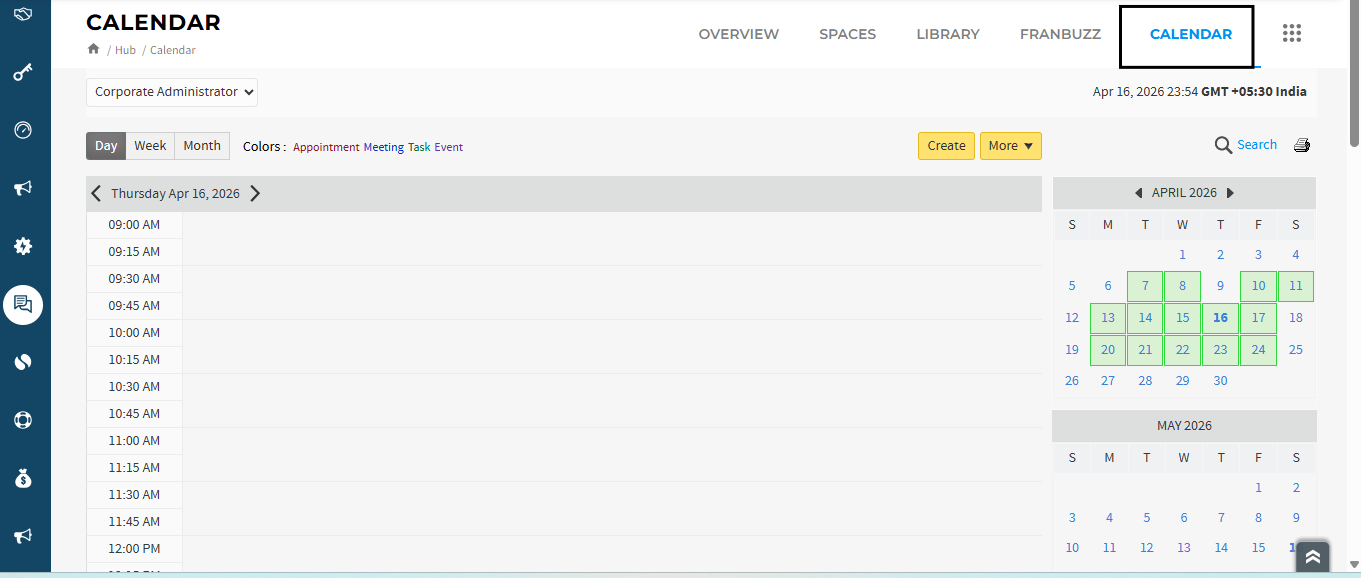This screenshot has width=1361, height=578.
Task: Select April 22 in the mini calendar
Action: [1182, 350]
